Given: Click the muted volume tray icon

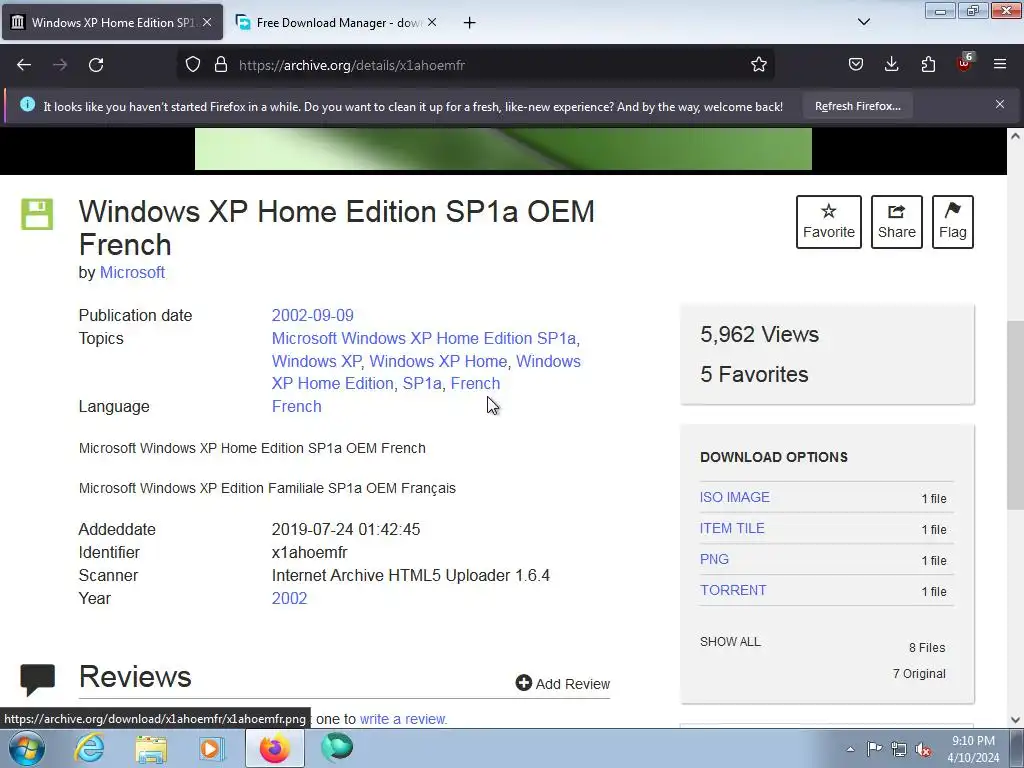Looking at the screenshot, I should tap(923, 749).
